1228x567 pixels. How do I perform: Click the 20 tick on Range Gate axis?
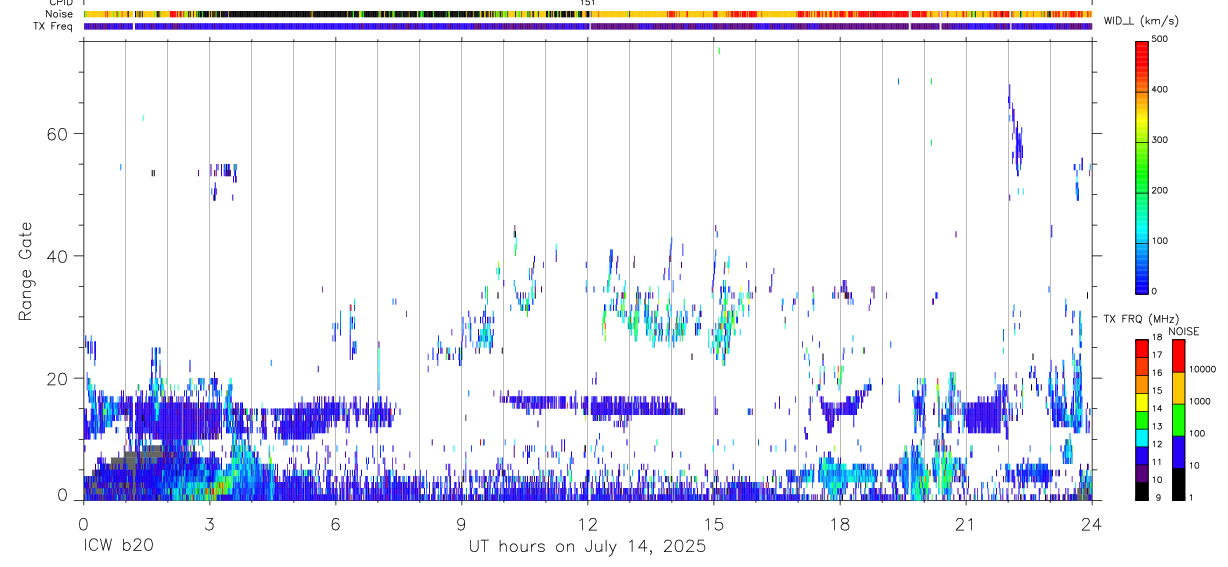(56, 378)
